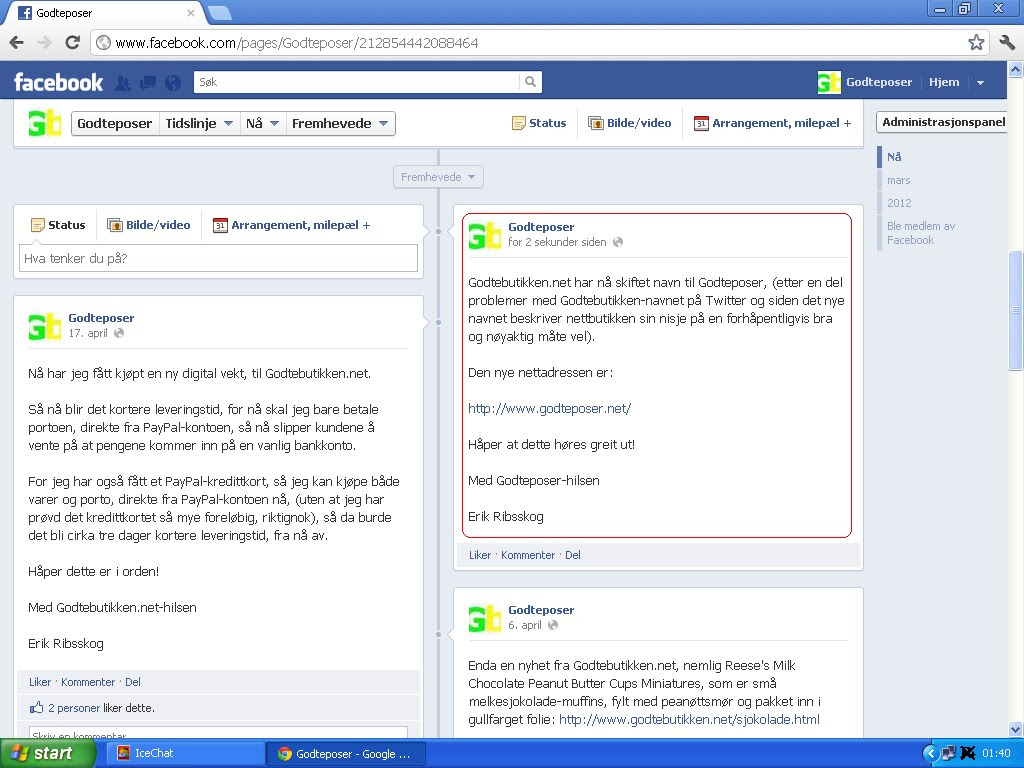Open account dropdown arrow next to Hjem

[x=980, y=82]
